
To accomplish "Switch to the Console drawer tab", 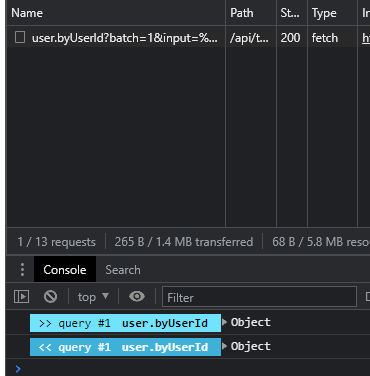I will [65, 269].
